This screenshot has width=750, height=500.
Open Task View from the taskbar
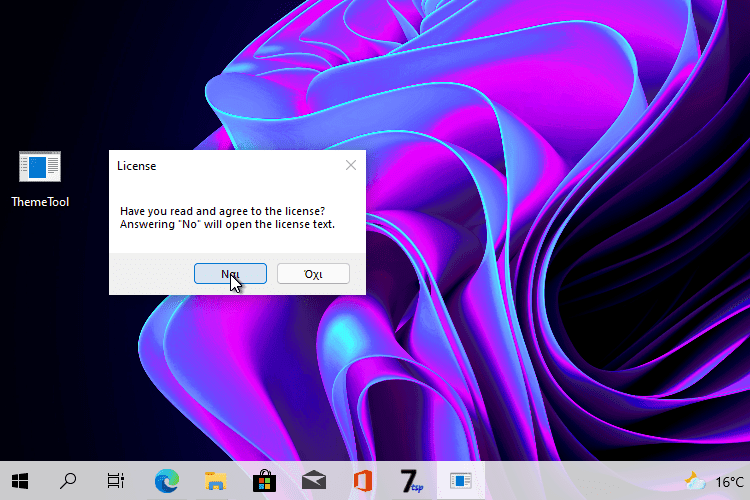point(116,481)
